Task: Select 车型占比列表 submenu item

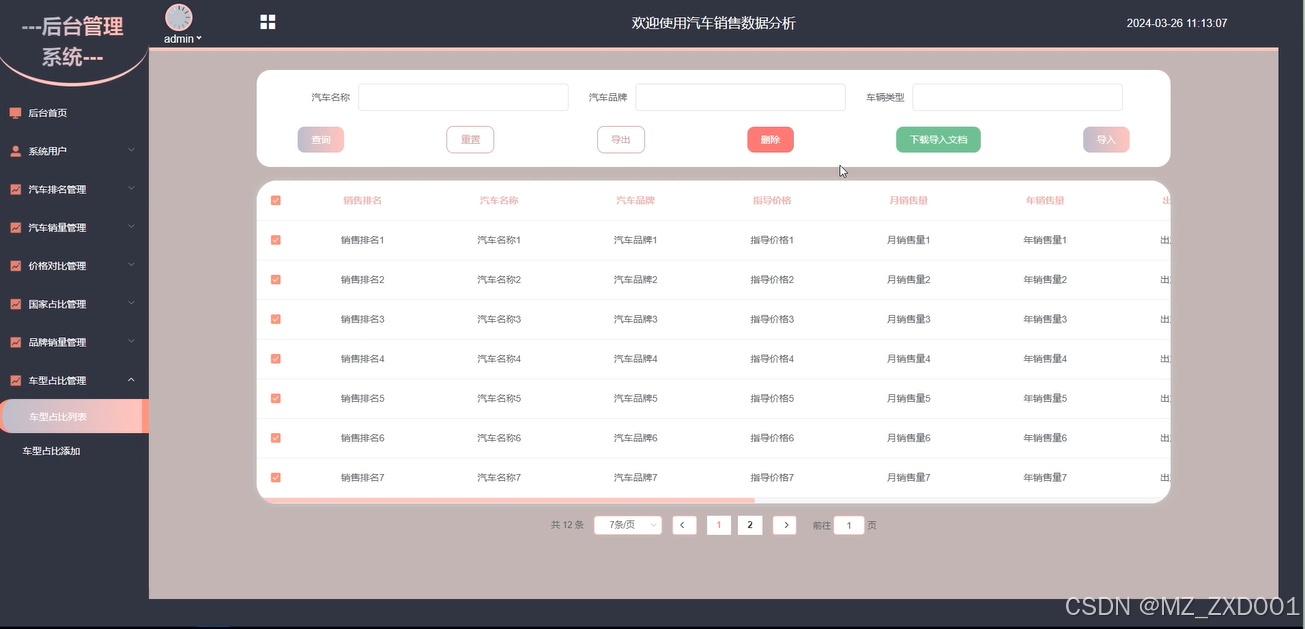Action: pyautogui.click(x=74, y=416)
